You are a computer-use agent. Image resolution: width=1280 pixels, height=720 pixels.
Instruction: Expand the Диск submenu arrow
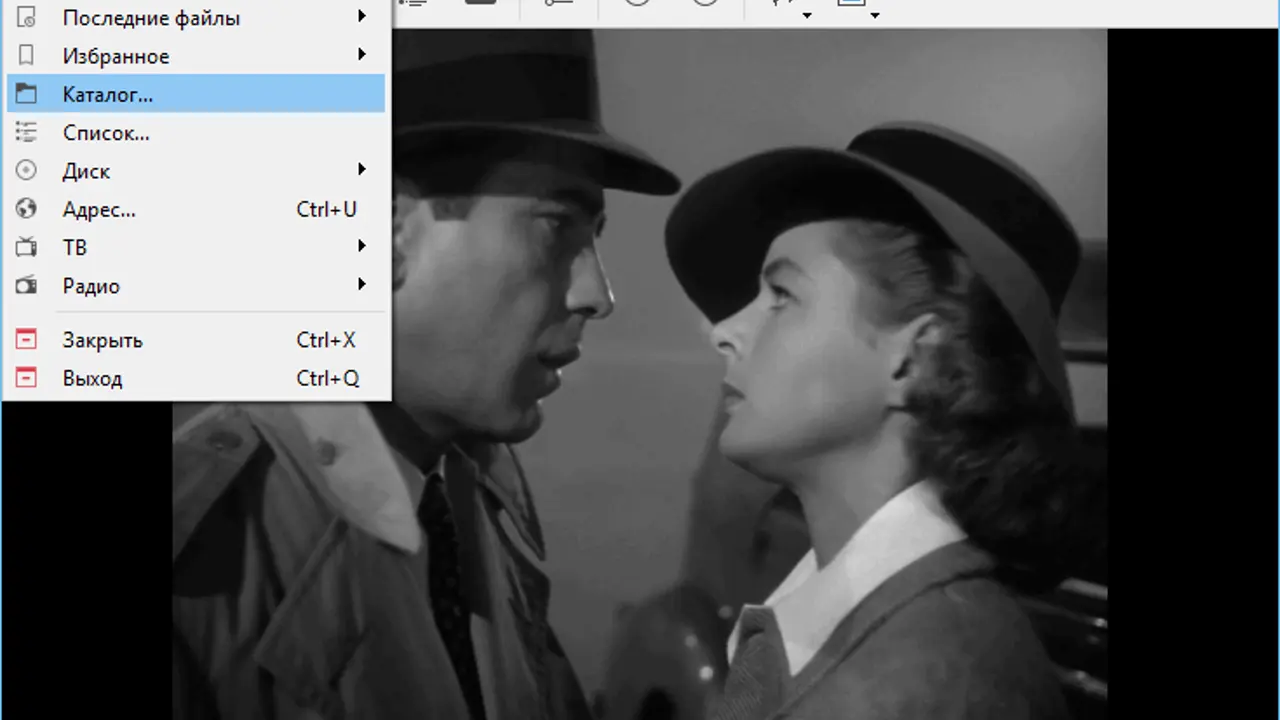coord(362,170)
